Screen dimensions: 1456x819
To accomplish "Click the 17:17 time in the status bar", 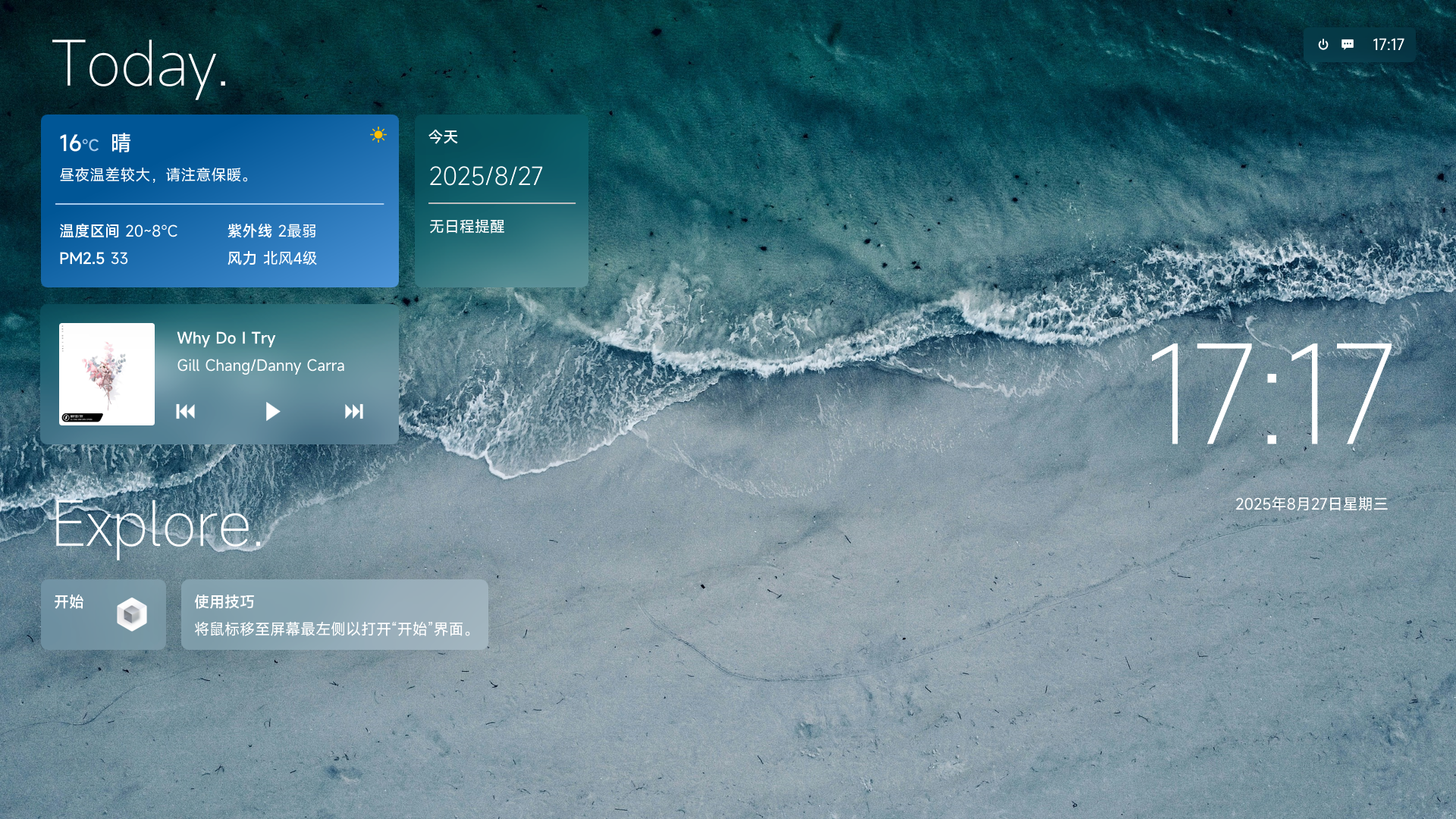I will point(1388,45).
